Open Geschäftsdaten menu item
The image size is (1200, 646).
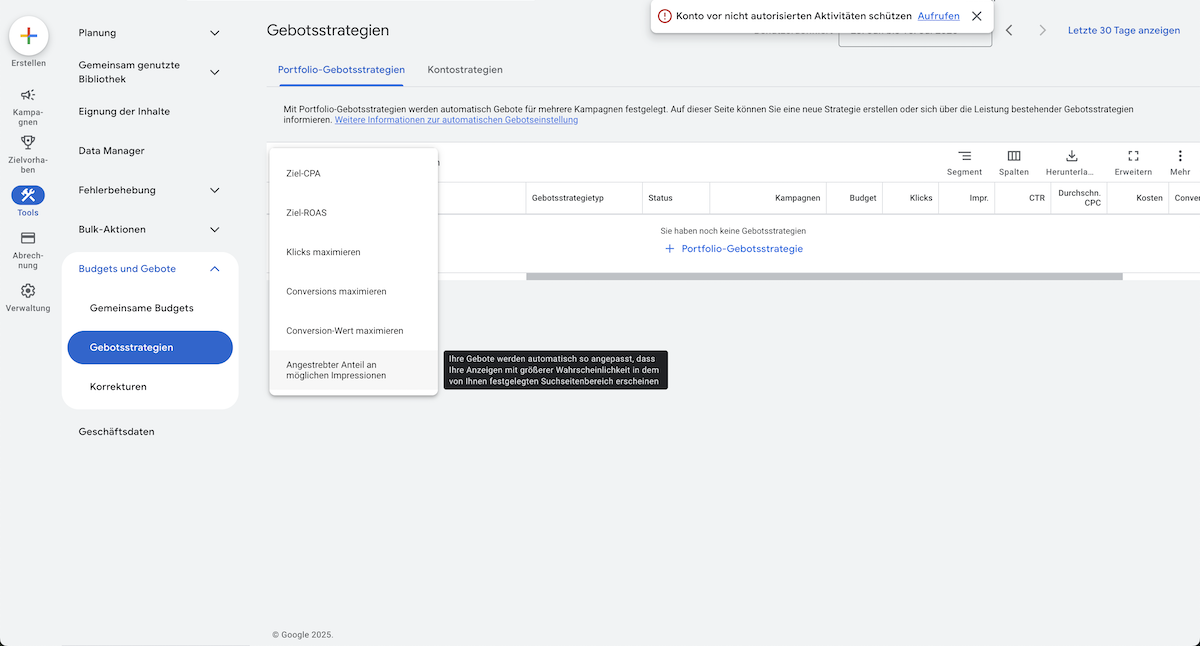tap(117, 432)
